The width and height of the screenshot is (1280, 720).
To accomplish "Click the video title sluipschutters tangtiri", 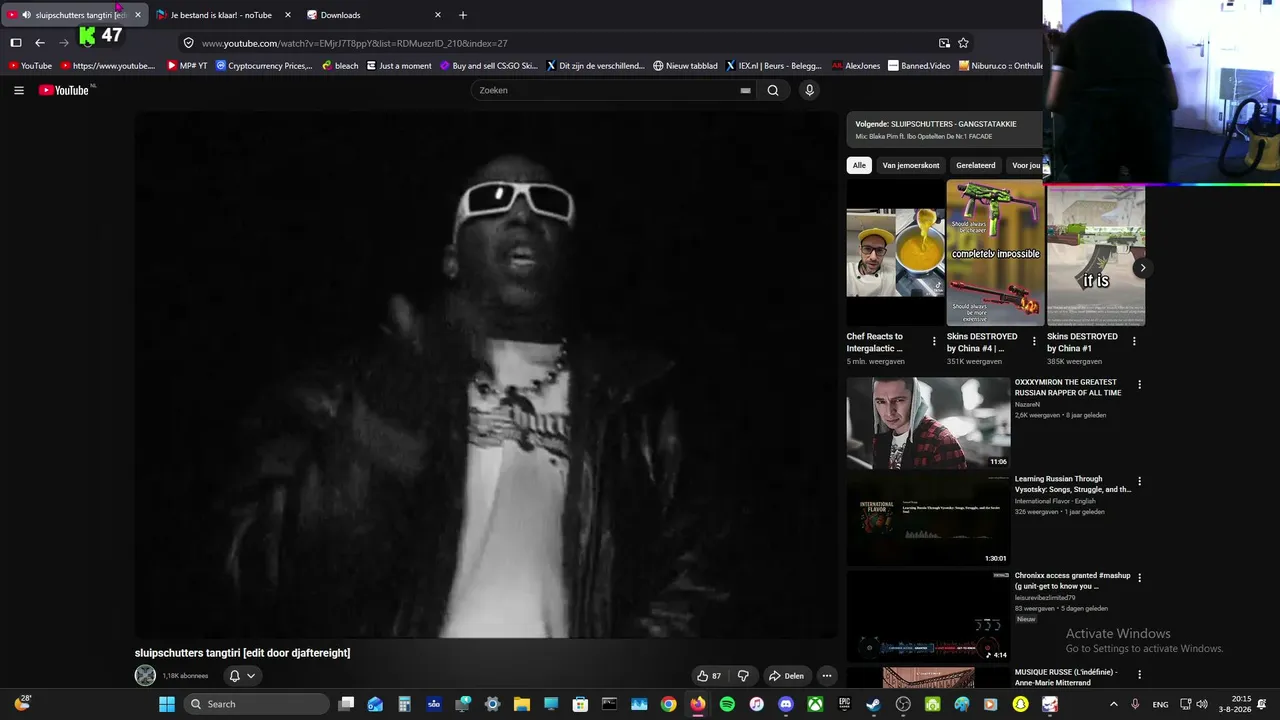I will [243, 653].
